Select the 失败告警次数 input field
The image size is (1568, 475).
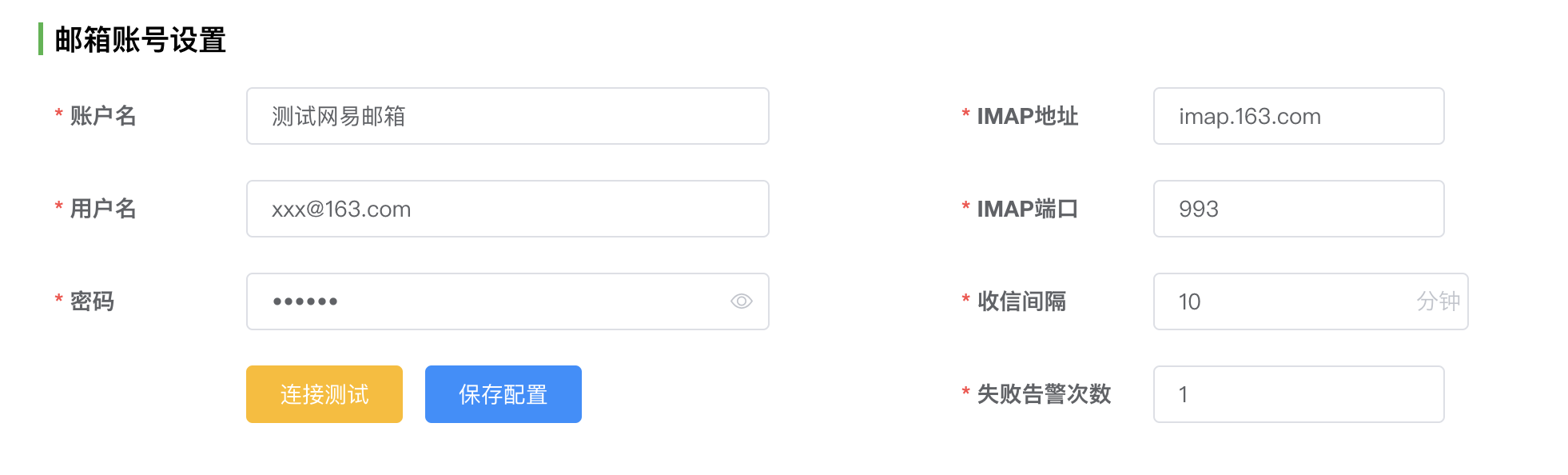(1299, 394)
